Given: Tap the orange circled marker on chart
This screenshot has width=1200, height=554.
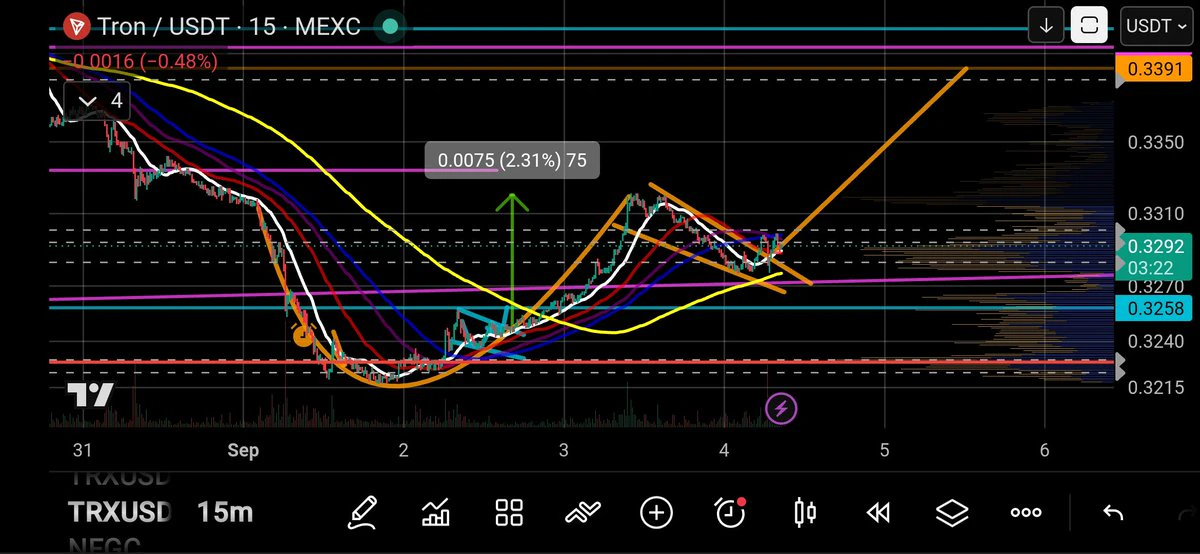Looking at the screenshot, I should click(x=303, y=336).
